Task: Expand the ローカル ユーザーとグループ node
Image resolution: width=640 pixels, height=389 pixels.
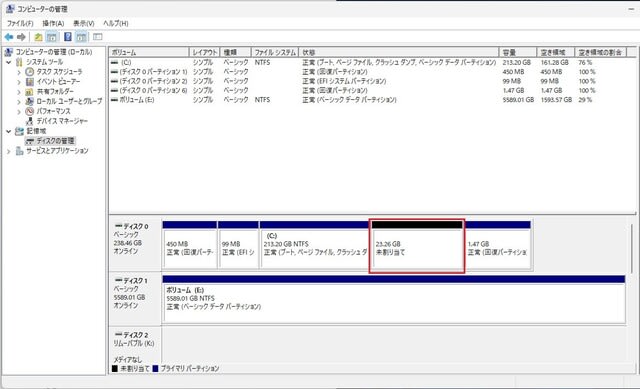Action: (19, 102)
